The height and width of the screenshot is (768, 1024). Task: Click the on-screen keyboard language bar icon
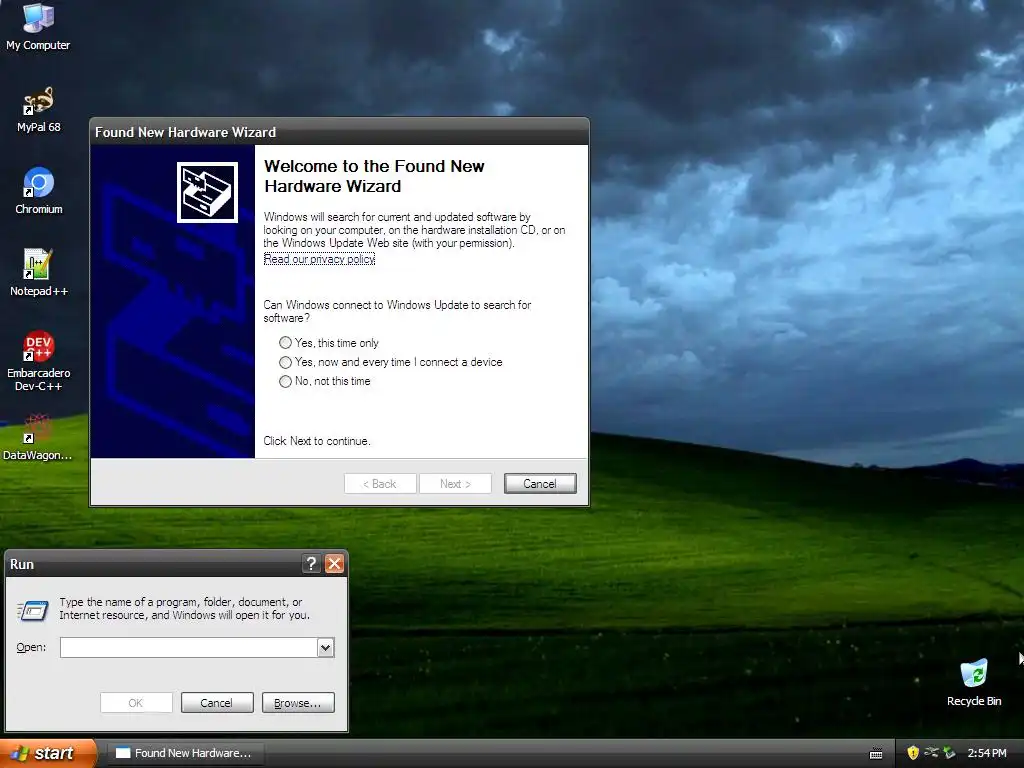(x=876, y=754)
